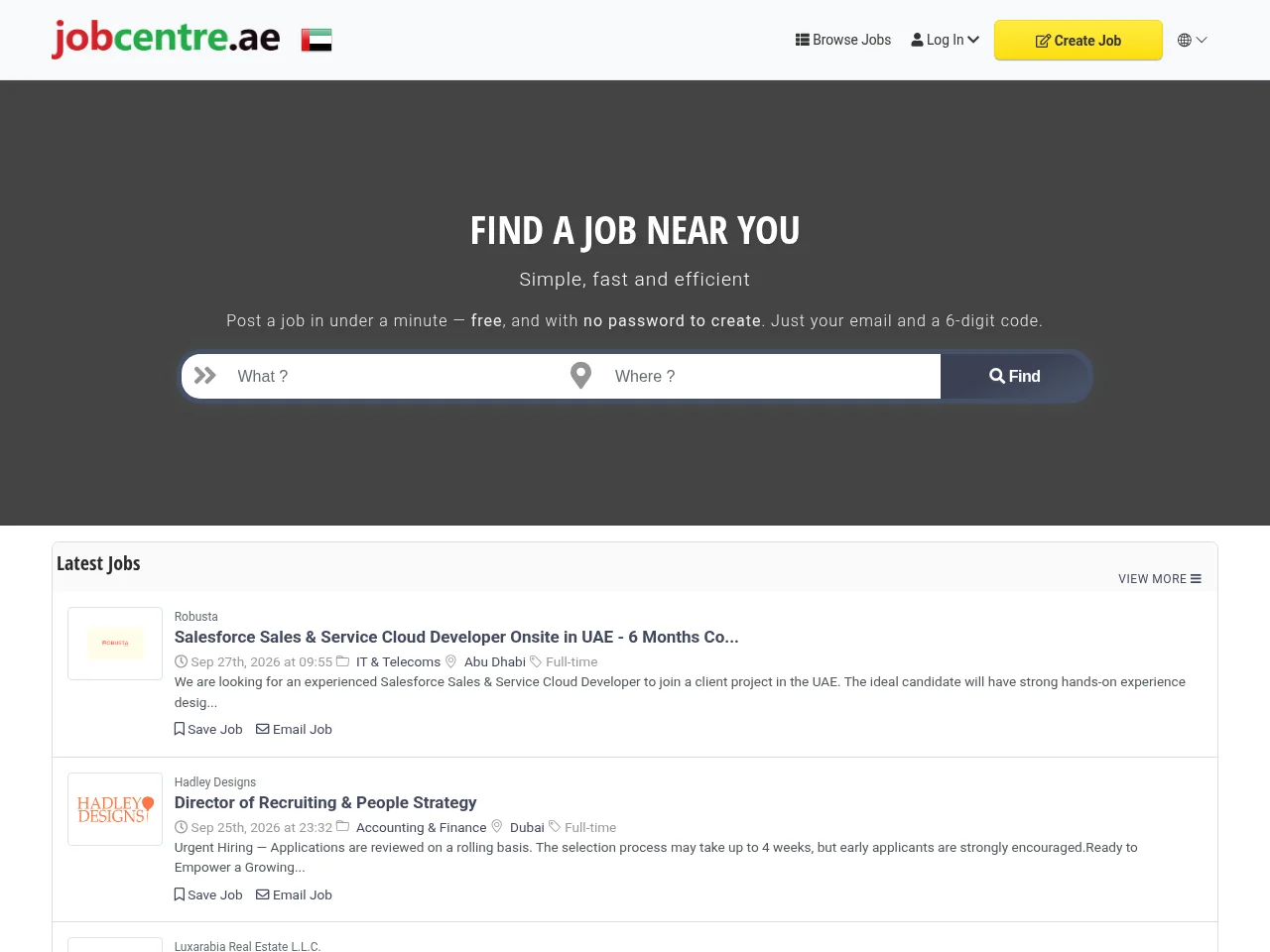Screen dimensions: 1270x952
Task: Save the Salesforce Developer job
Action: coord(208,729)
